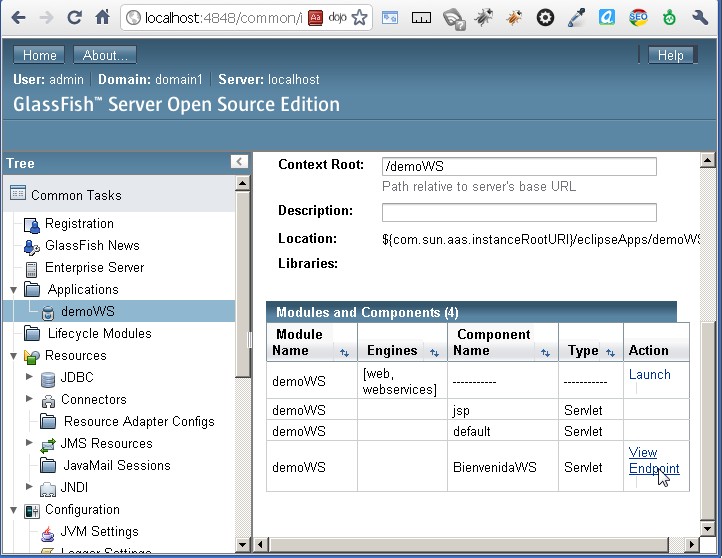Click the JVM Settings Java icon
722x558 pixels.
48,533
